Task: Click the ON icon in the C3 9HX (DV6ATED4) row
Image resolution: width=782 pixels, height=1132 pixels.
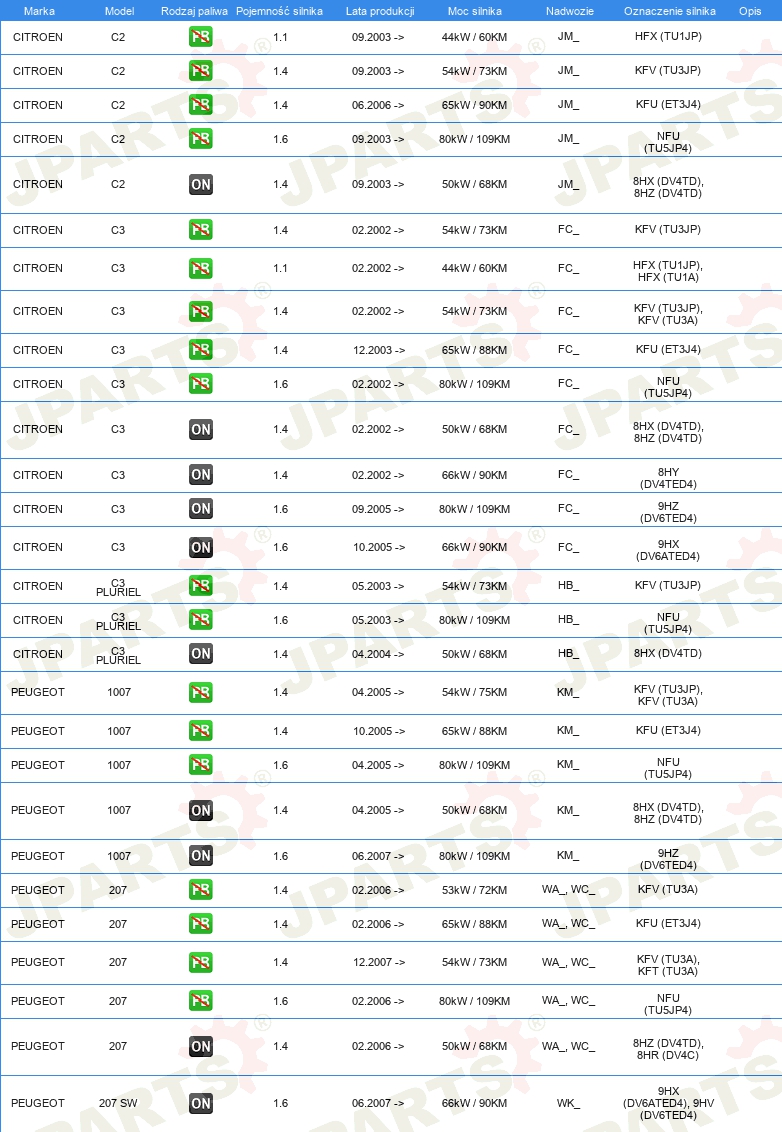Action: pyautogui.click(x=201, y=547)
